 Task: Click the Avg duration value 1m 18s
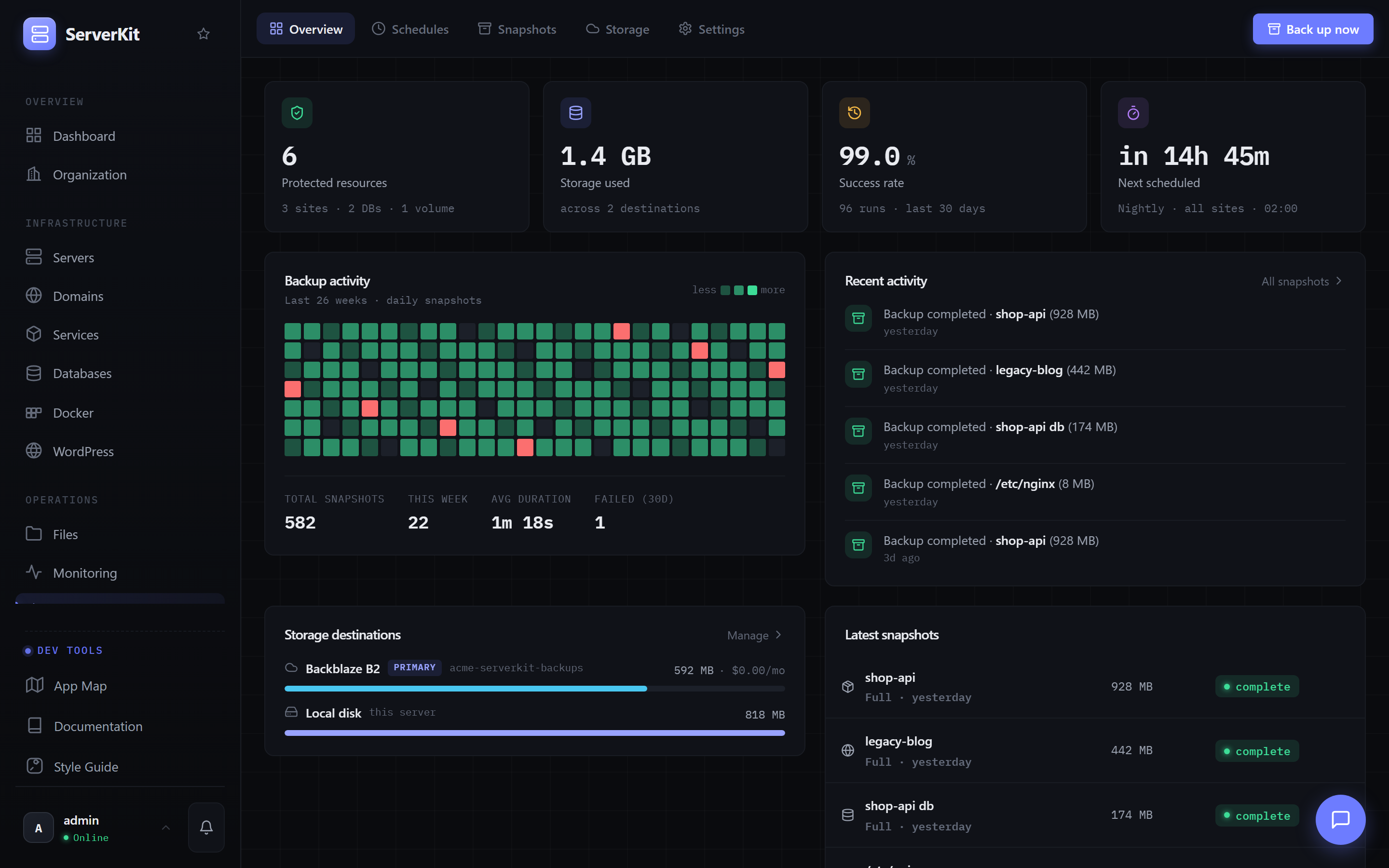click(x=522, y=522)
